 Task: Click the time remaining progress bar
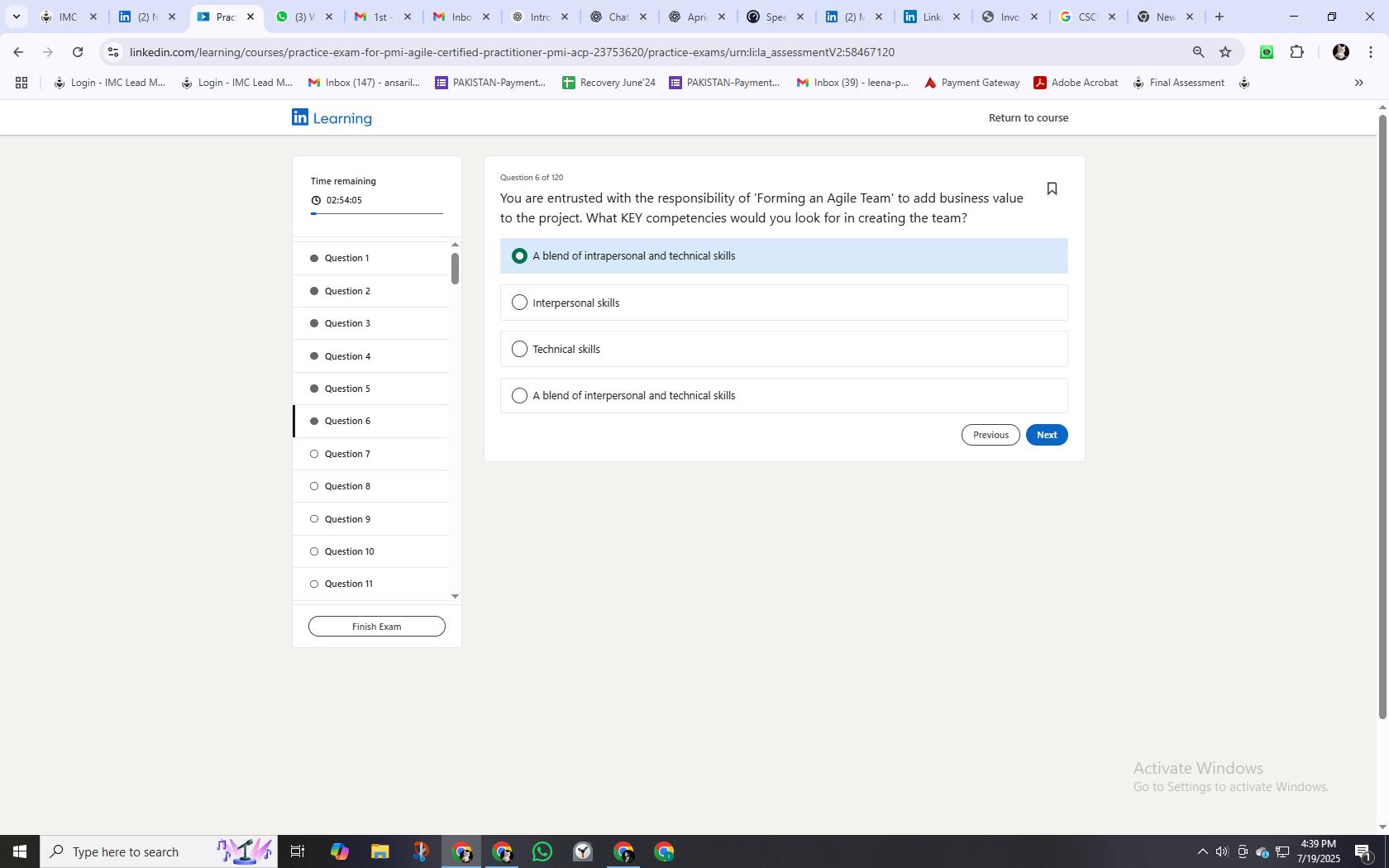(377, 213)
